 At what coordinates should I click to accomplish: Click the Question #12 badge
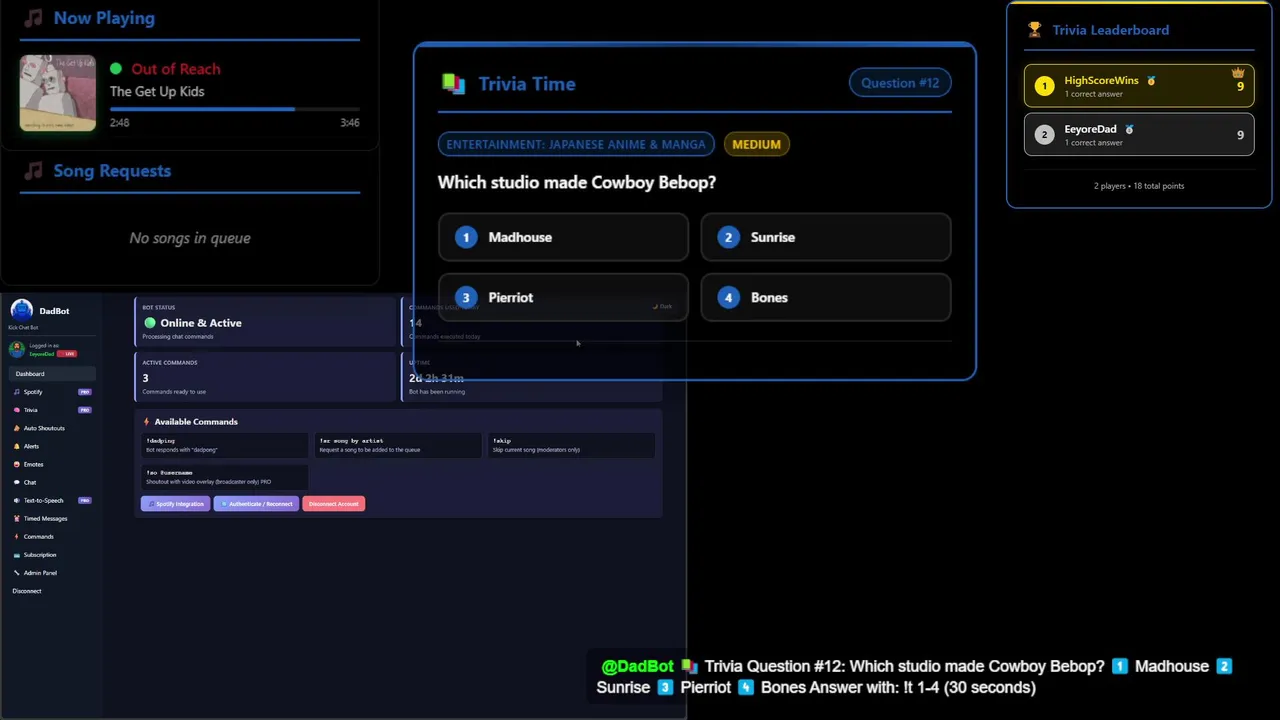[x=900, y=83]
